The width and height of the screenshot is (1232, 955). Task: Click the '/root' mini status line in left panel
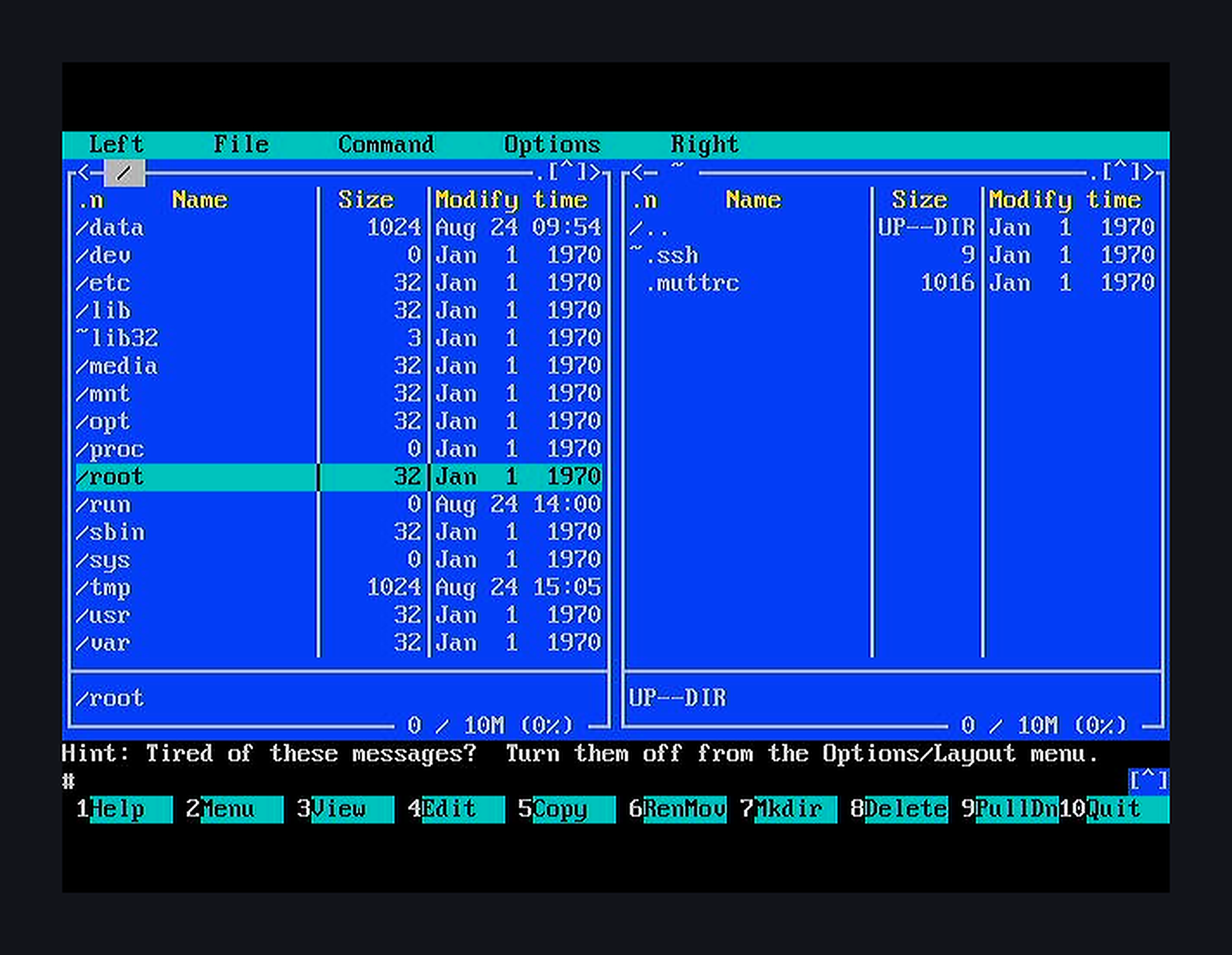pos(110,698)
